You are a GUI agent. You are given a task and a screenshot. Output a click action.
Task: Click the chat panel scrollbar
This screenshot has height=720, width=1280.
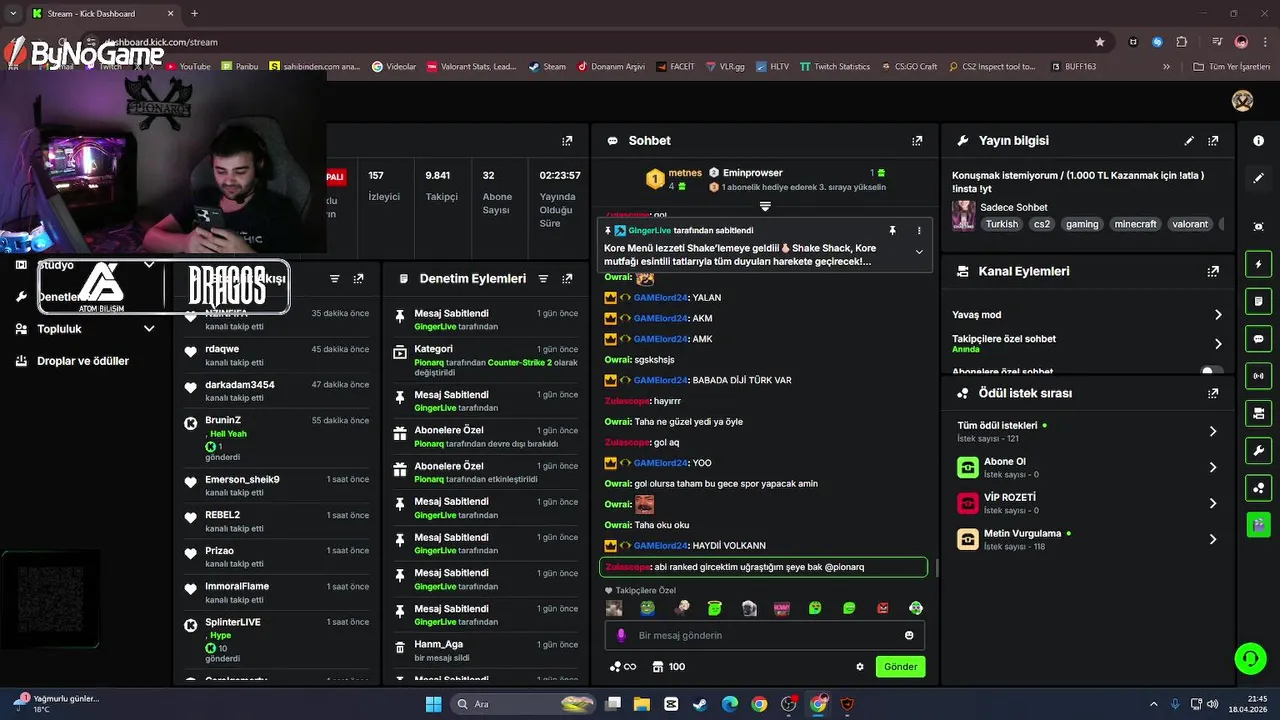937,567
